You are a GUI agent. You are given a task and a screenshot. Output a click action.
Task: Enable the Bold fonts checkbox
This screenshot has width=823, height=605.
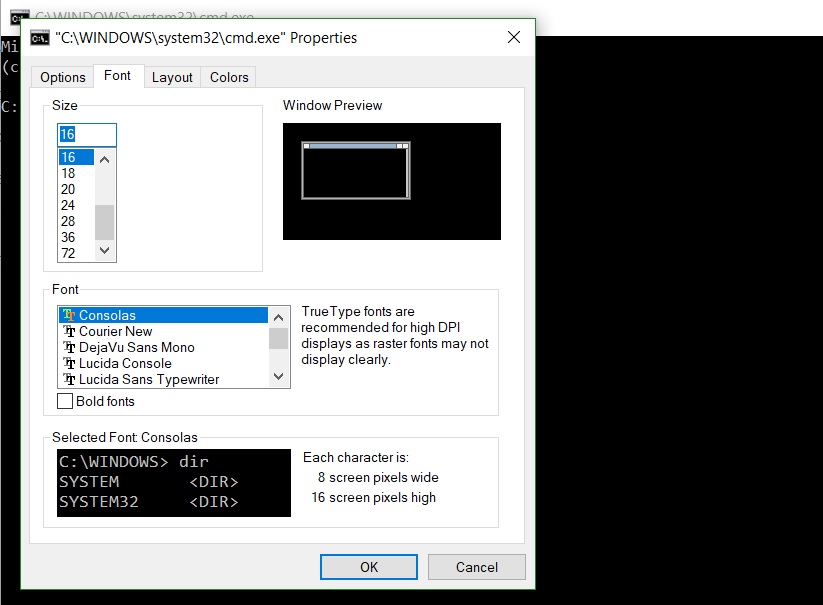click(64, 401)
